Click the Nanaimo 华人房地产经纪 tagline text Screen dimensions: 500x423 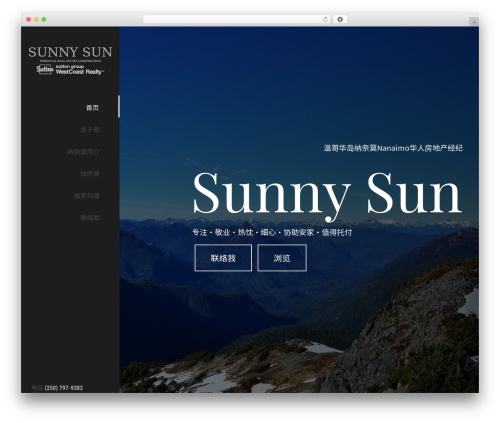[x=393, y=148]
